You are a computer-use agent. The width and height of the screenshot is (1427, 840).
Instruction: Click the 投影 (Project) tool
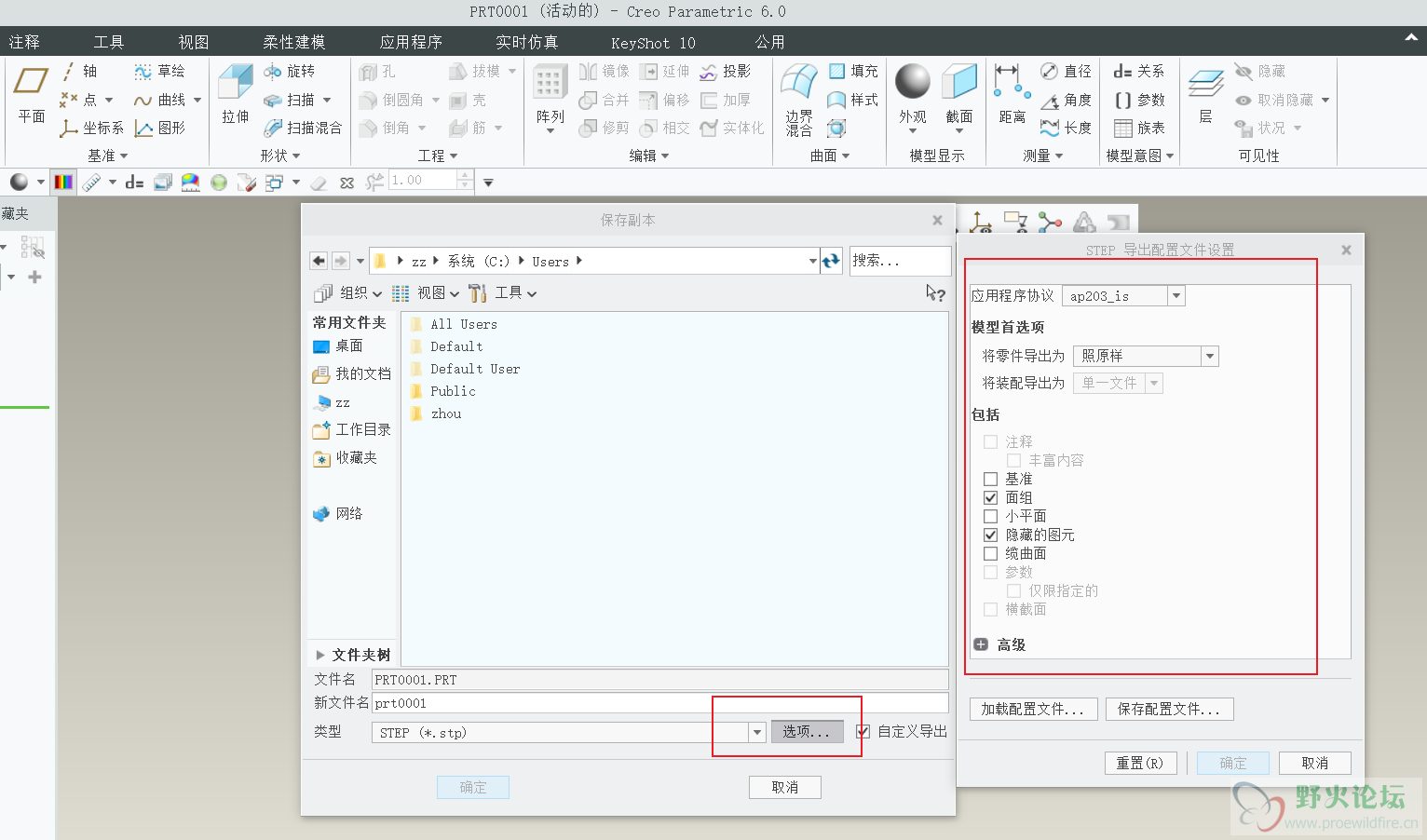coord(726,71)
